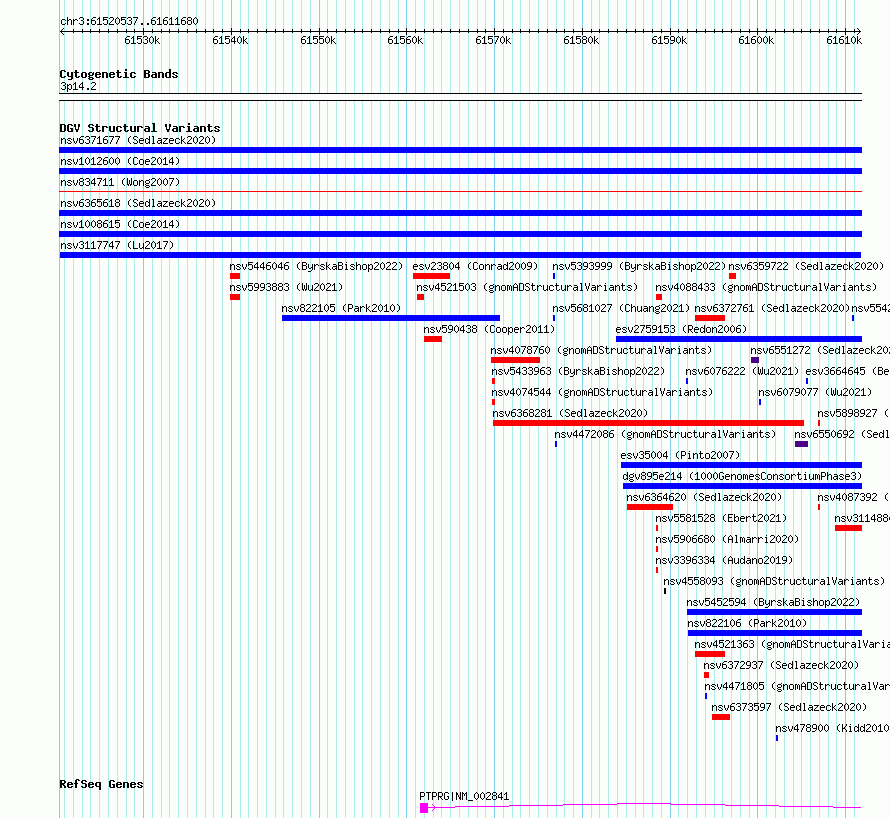
Task: Click esv35004 (Pinto2007) label
Action: pyautogui.click(x=680, y=455)
